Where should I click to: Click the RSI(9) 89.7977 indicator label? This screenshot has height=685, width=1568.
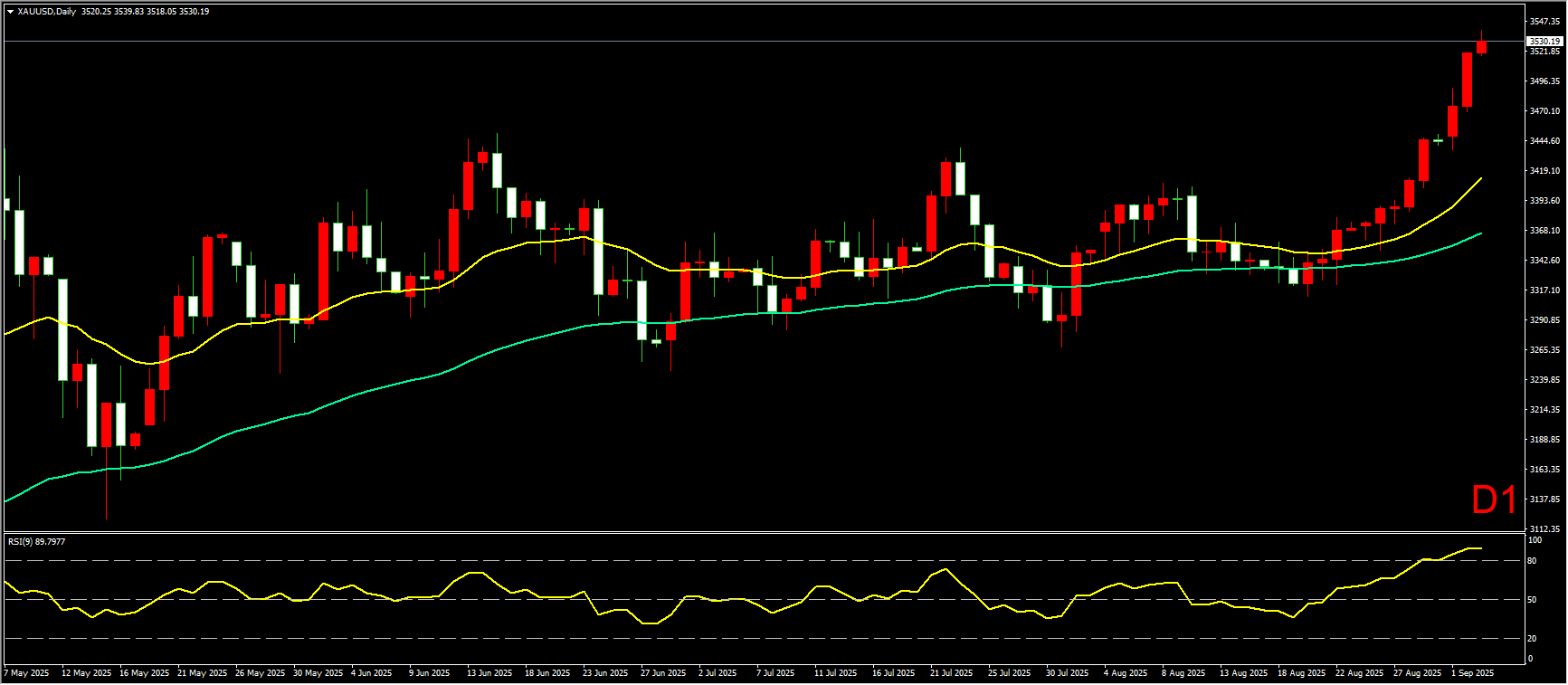pos(36,542)
